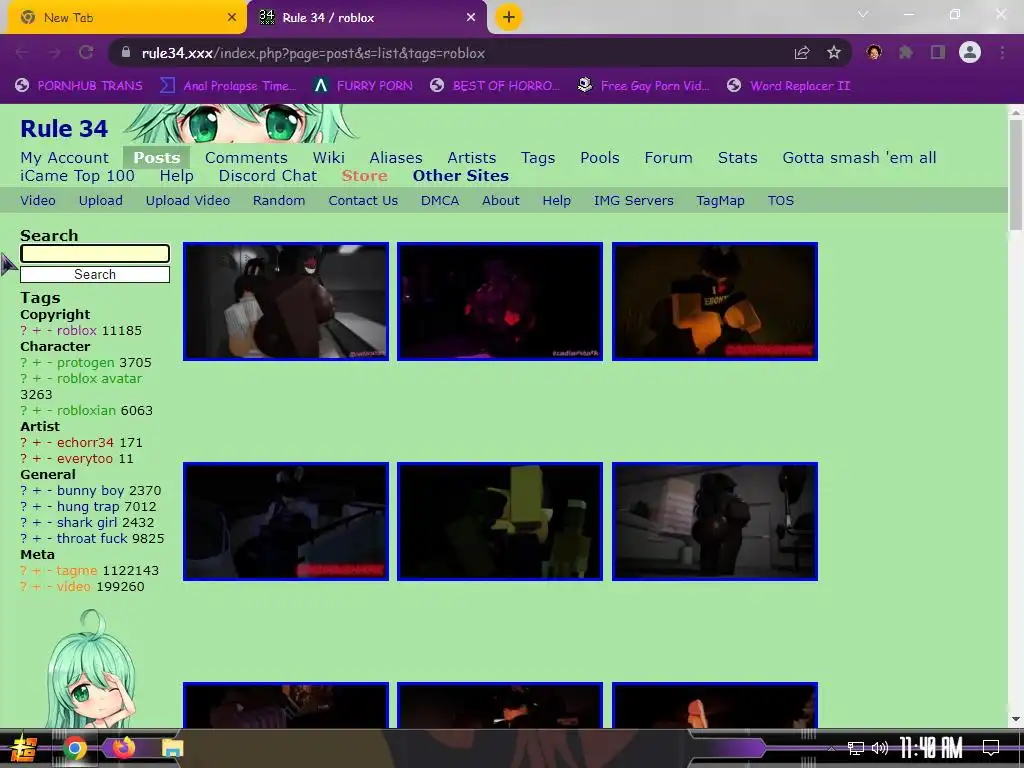Open the Store link

tap(364, 176)
